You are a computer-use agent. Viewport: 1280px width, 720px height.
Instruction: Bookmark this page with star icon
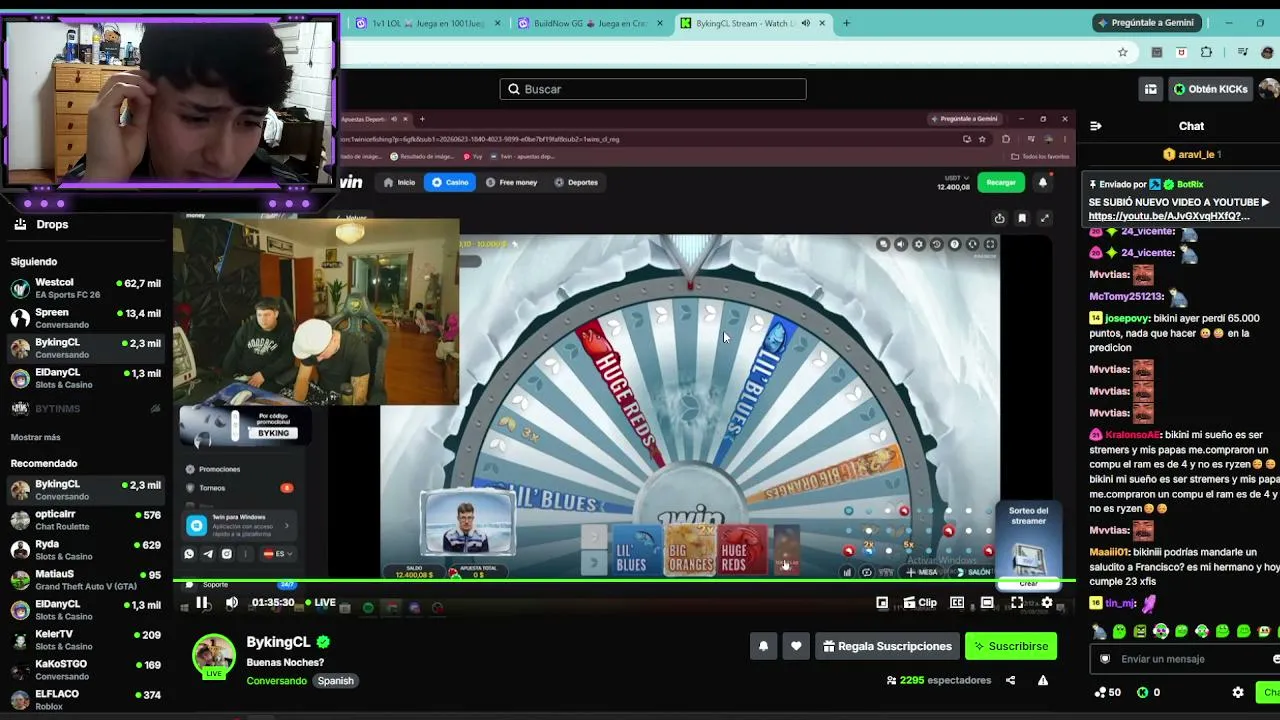point(1123,52)
